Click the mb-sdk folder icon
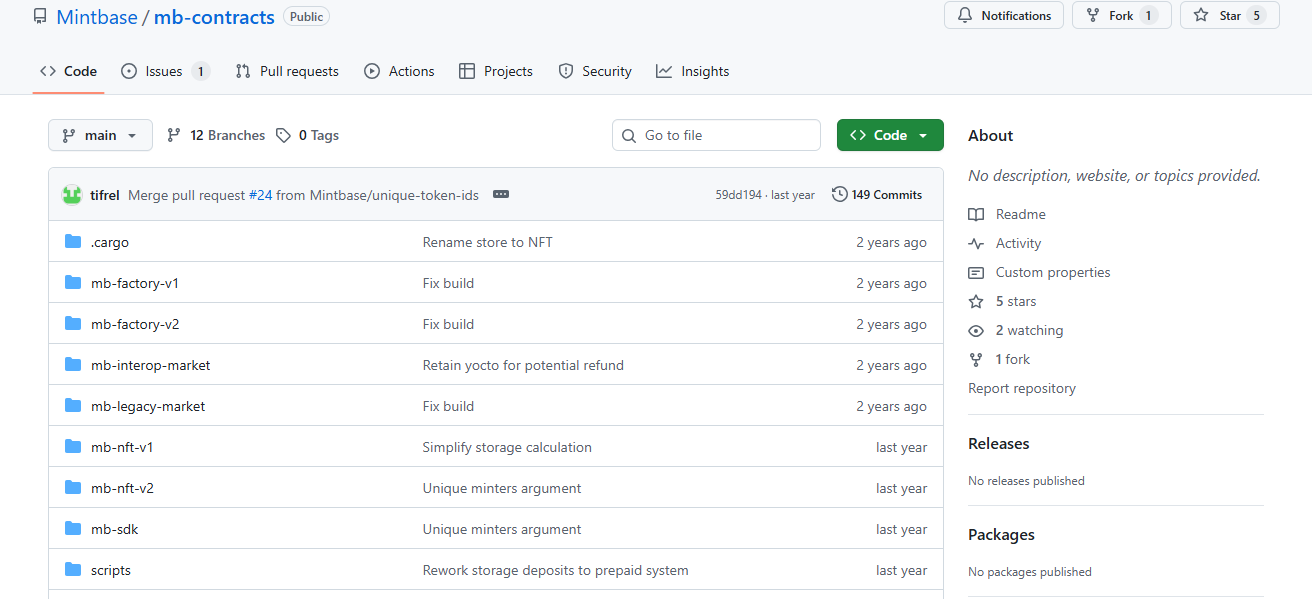The width and height of the screenshot is (1312, 599). (x=73, y=529)
